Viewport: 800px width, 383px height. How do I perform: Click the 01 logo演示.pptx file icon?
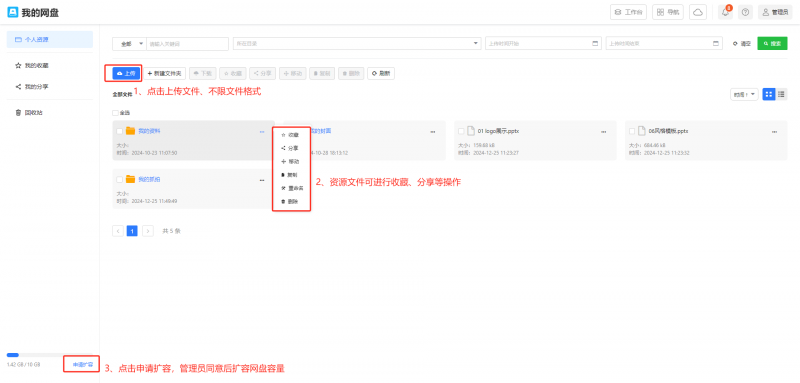click(471, 131)
